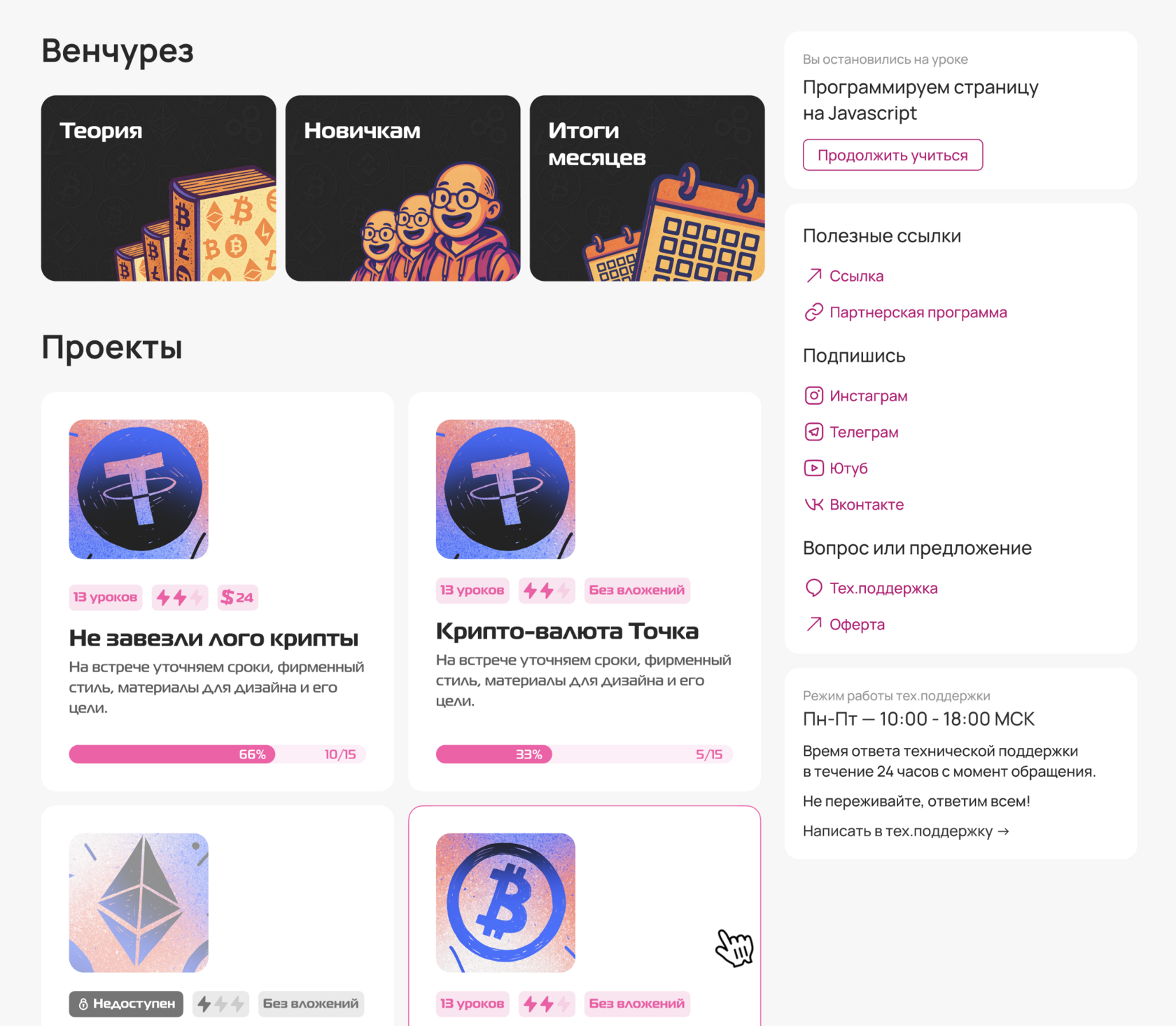1176x1026 pixels.
Task: Click the YouTube play icon
Action: point(813,468)
